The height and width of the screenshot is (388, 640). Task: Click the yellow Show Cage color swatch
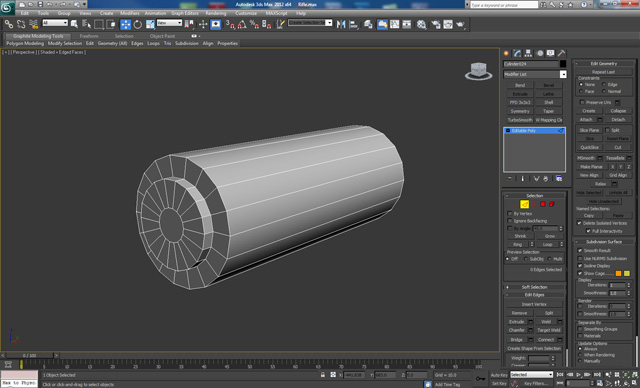627,273
